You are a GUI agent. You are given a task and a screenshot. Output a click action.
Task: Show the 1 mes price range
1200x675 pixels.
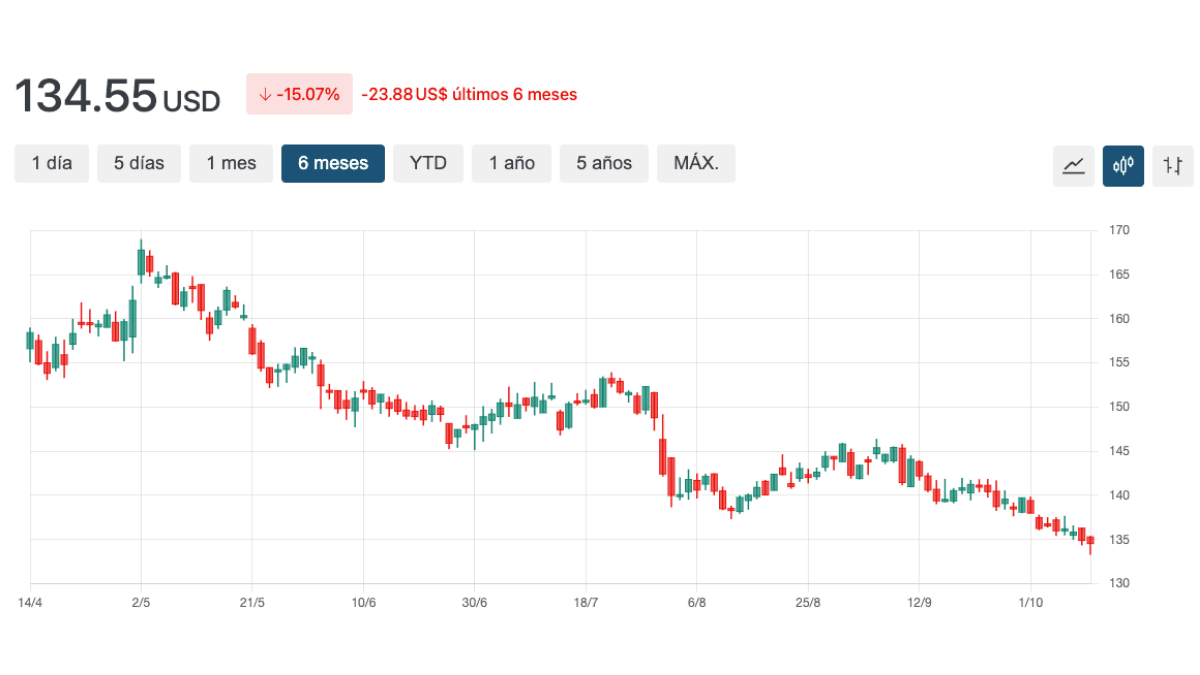[x=231, y=163]
